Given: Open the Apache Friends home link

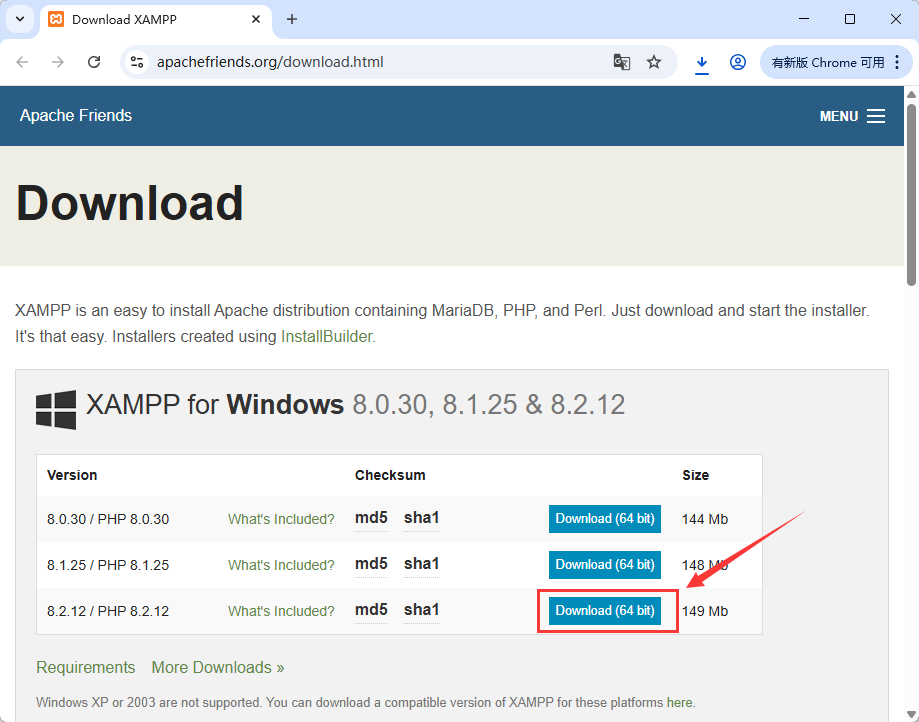Looking at the screenshot, I should pos(76,115).
